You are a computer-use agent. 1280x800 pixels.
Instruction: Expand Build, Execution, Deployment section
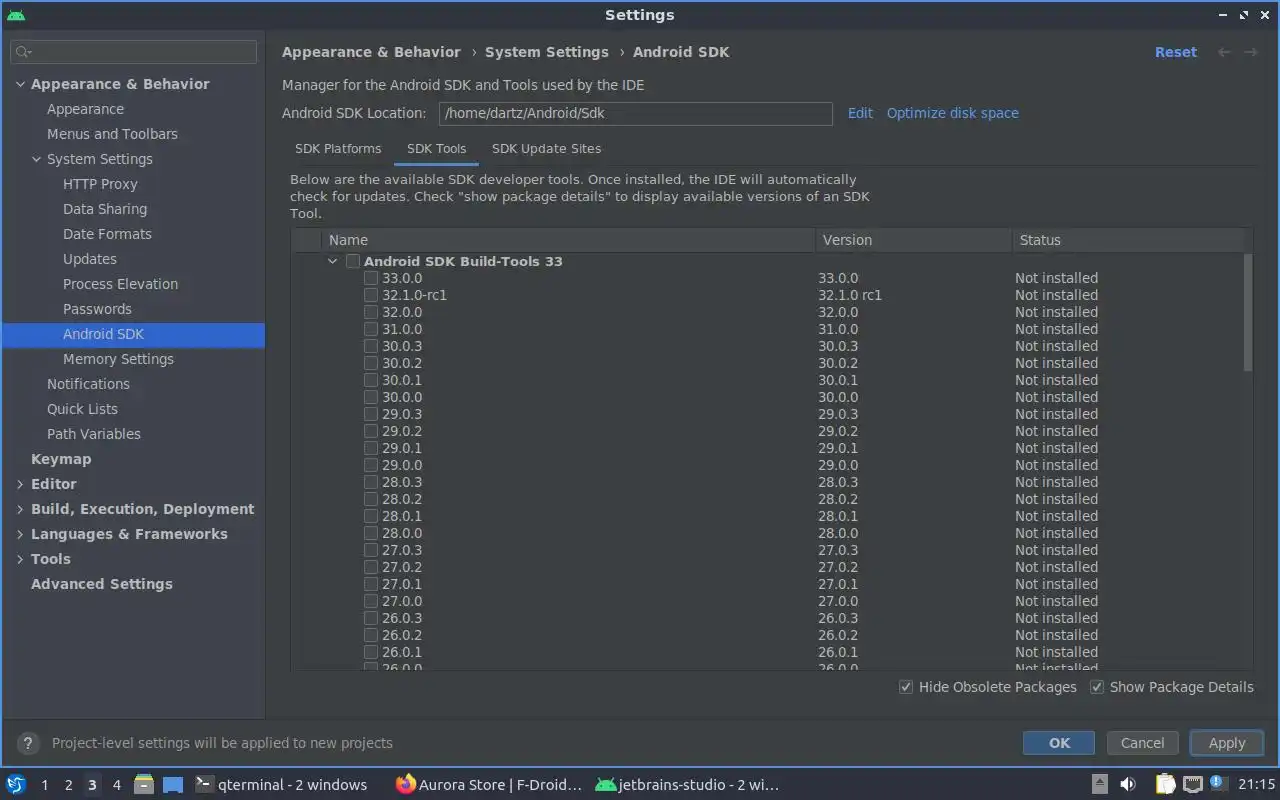20,509
